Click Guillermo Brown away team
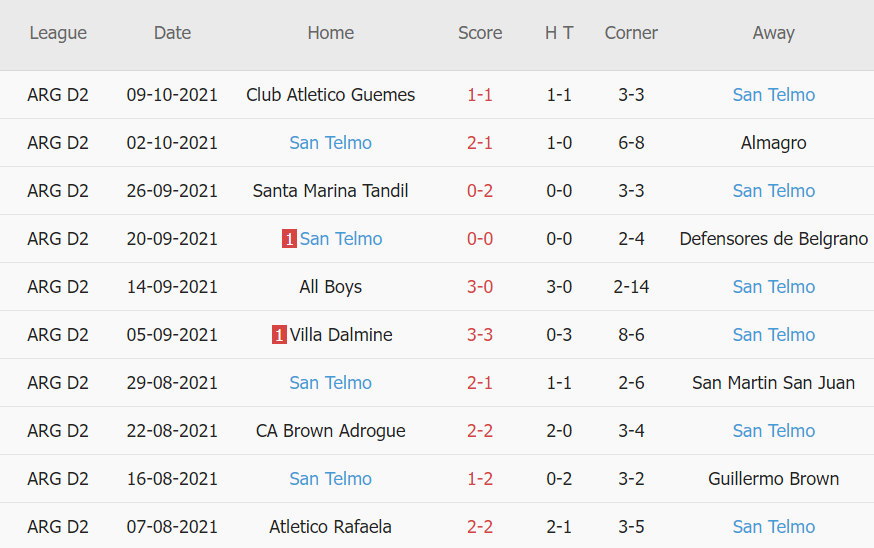The width and height of the screenshot is (874, 548). coord(773,479)
